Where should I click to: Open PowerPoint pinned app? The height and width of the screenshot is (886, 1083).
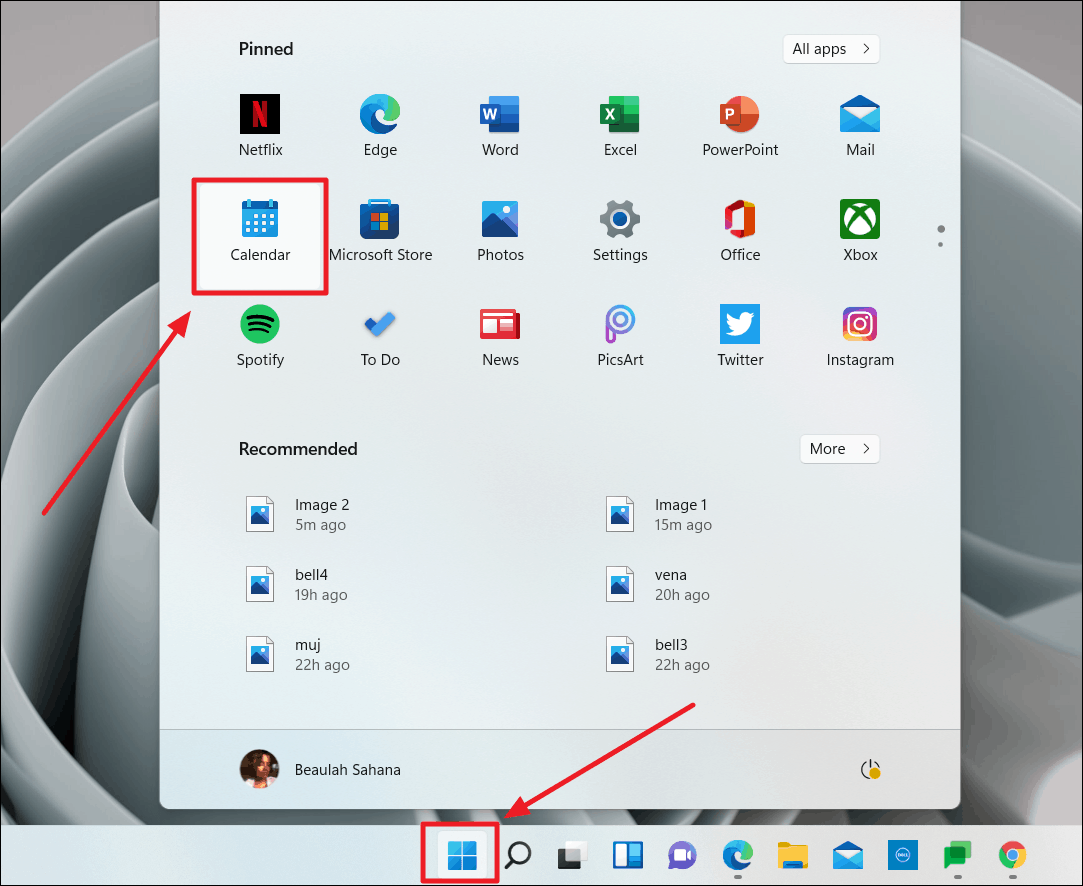click(740, 126)
